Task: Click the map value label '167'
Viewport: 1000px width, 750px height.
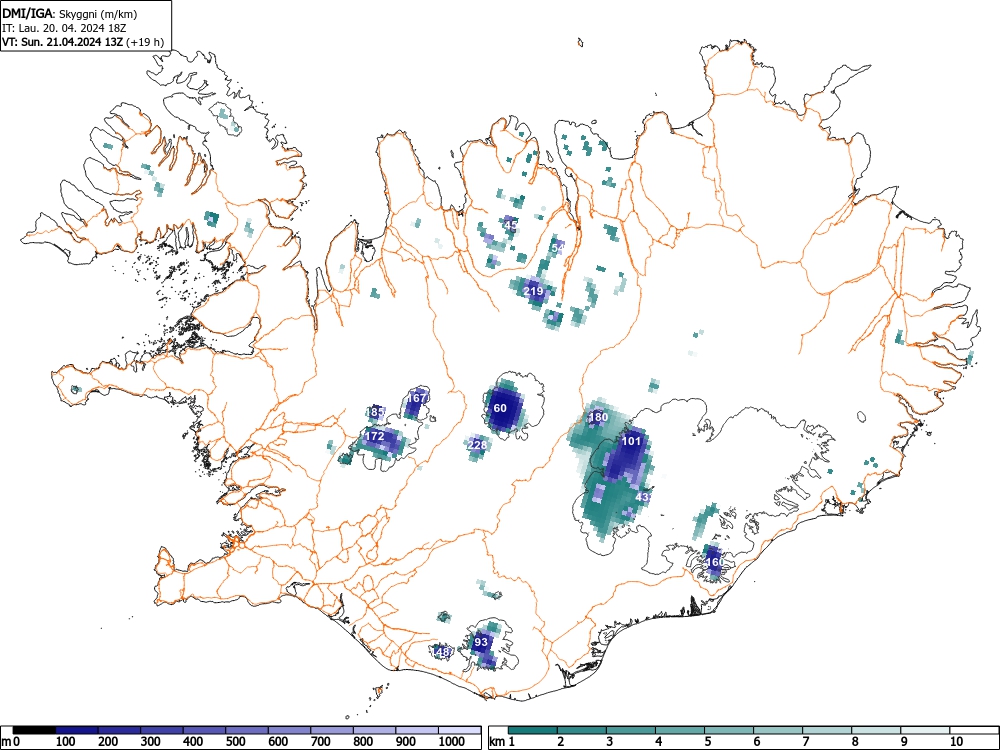Action: coord(416,398)
